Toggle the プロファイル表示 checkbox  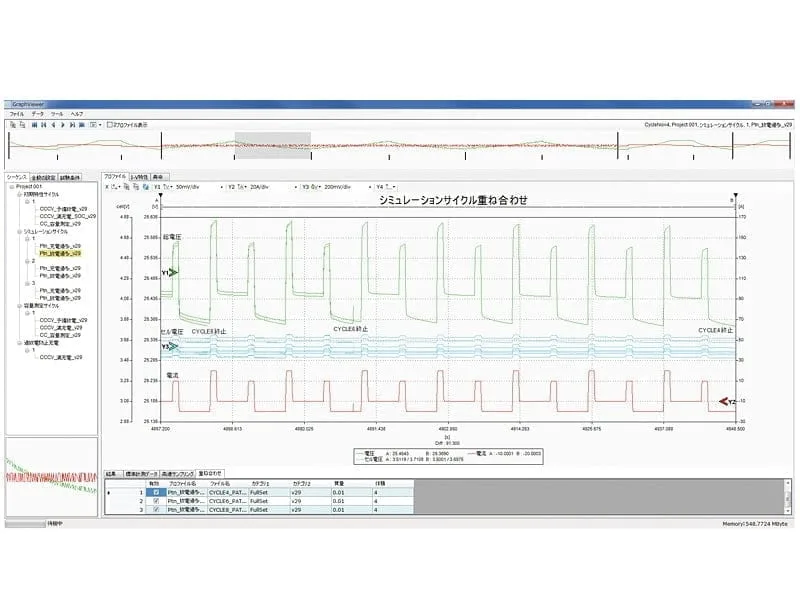click(110, 125)
